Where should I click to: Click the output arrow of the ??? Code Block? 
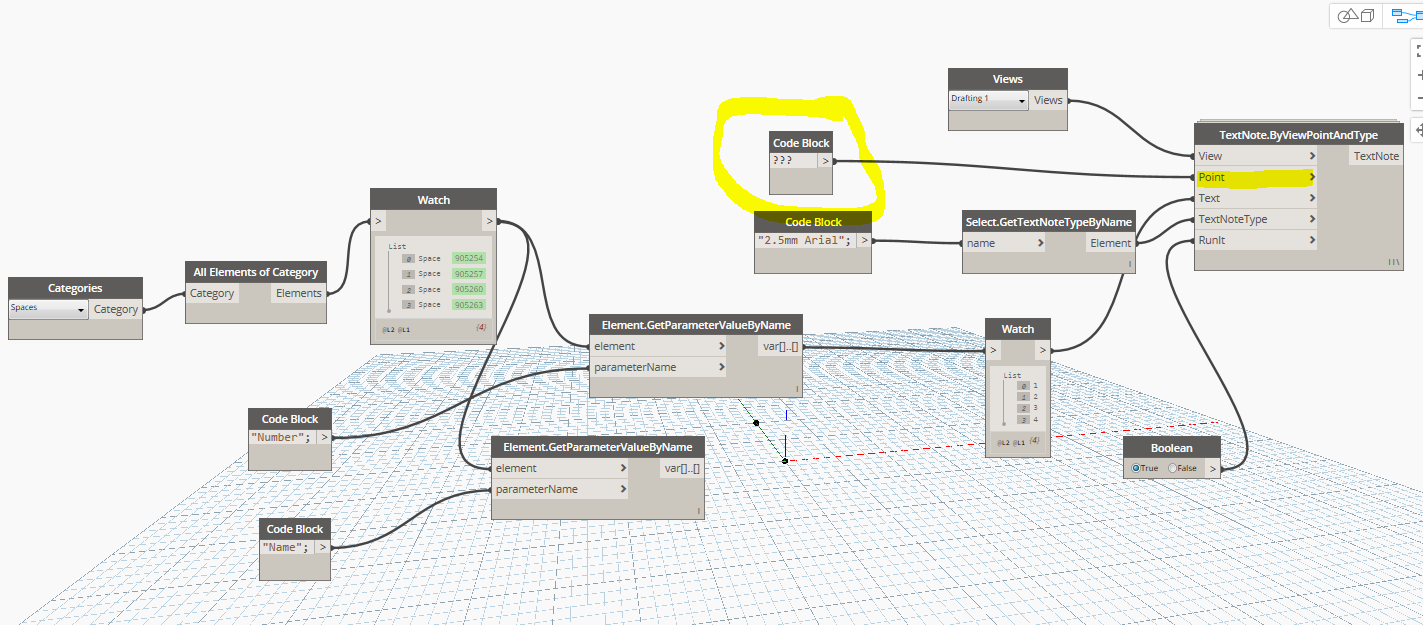click(825, 160)
